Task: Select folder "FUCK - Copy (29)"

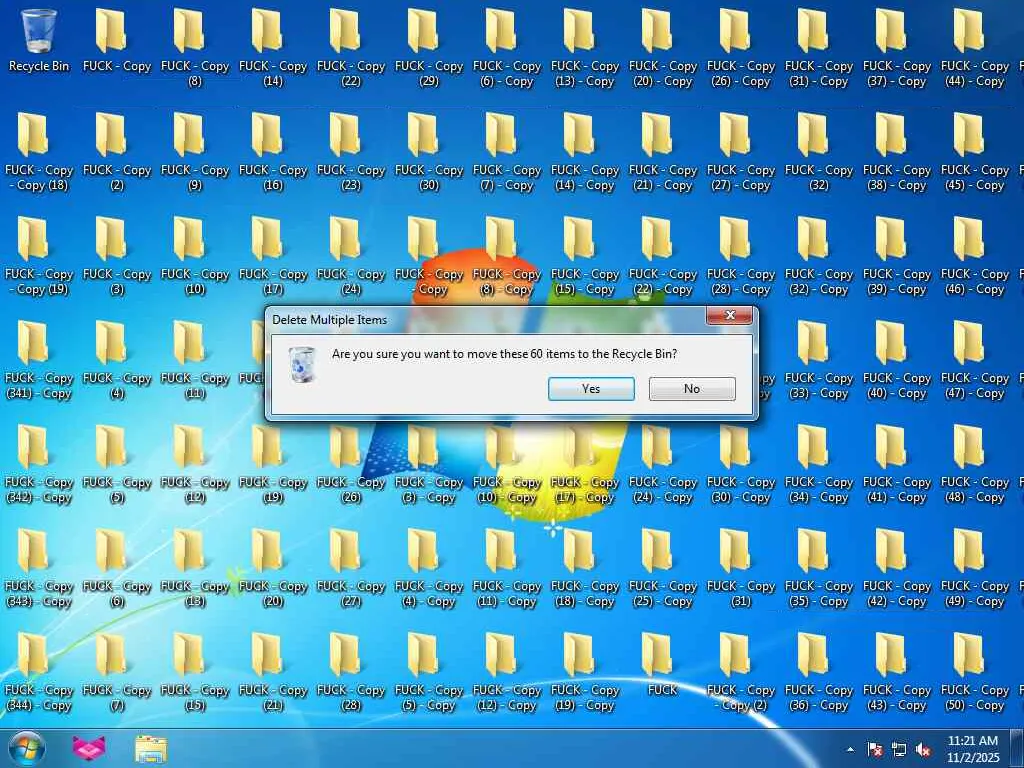Action: [x=428, y=48]
